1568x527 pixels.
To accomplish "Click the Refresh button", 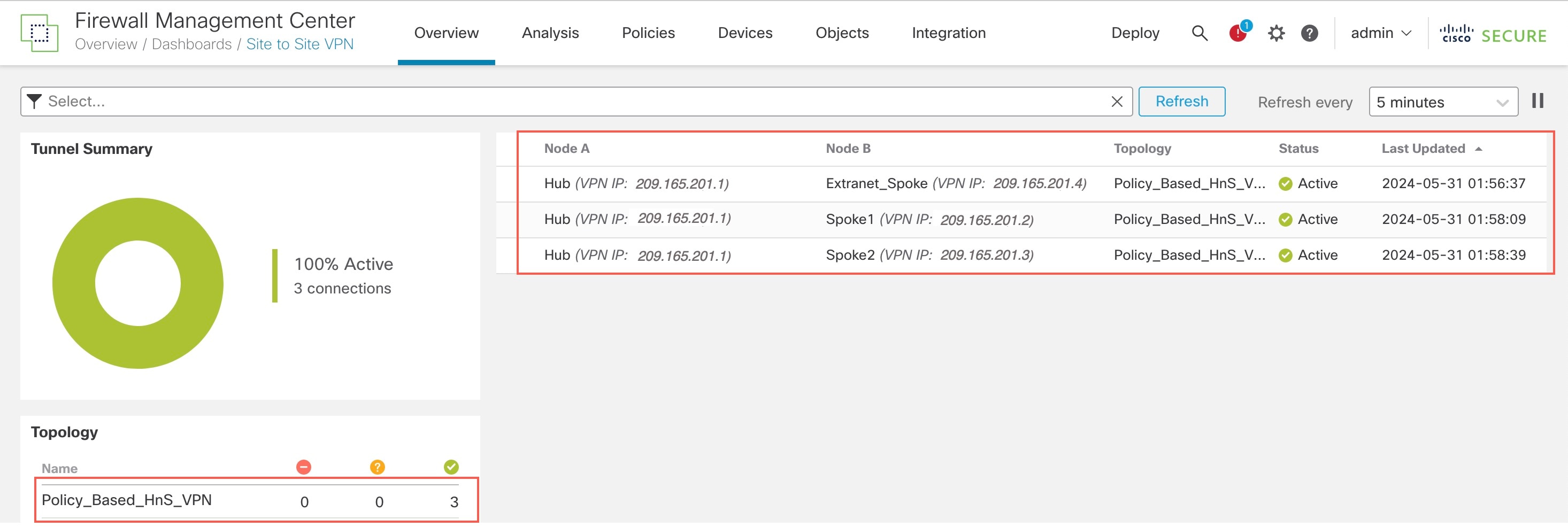I will [1181, 102].
